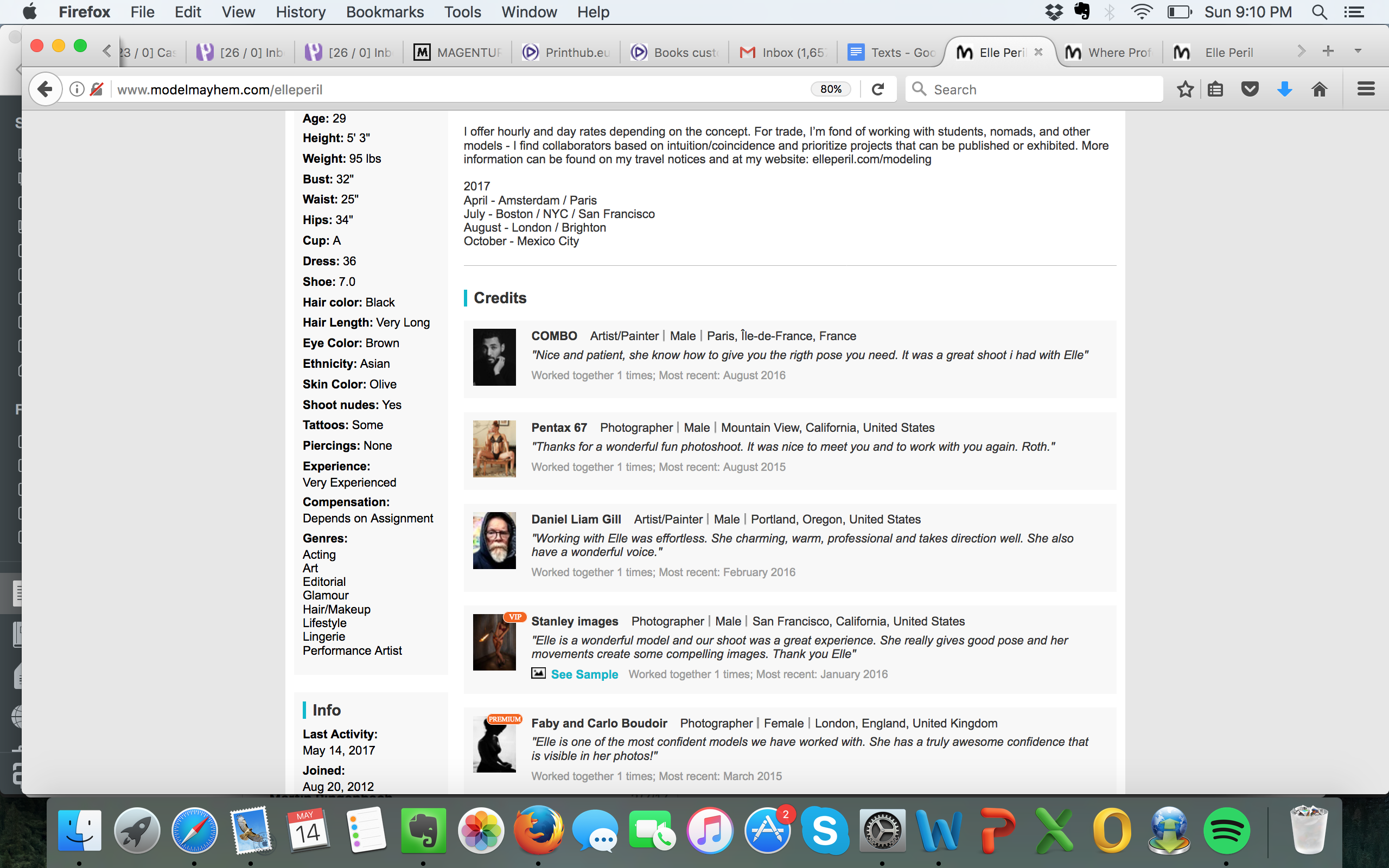
Task: Open Messages from the dock
Action: (595, 830)
